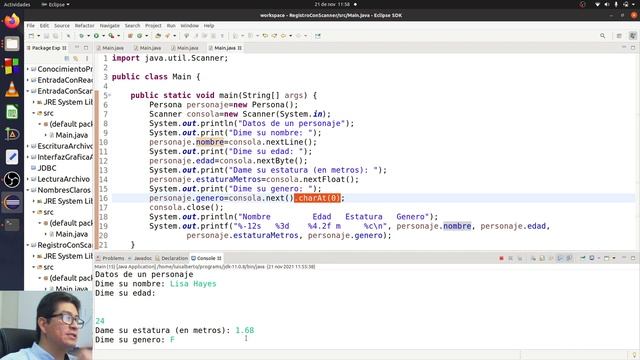Viewport: 640px width, 360px height.
Task: Open the Project menu
Action: point(153,26)
